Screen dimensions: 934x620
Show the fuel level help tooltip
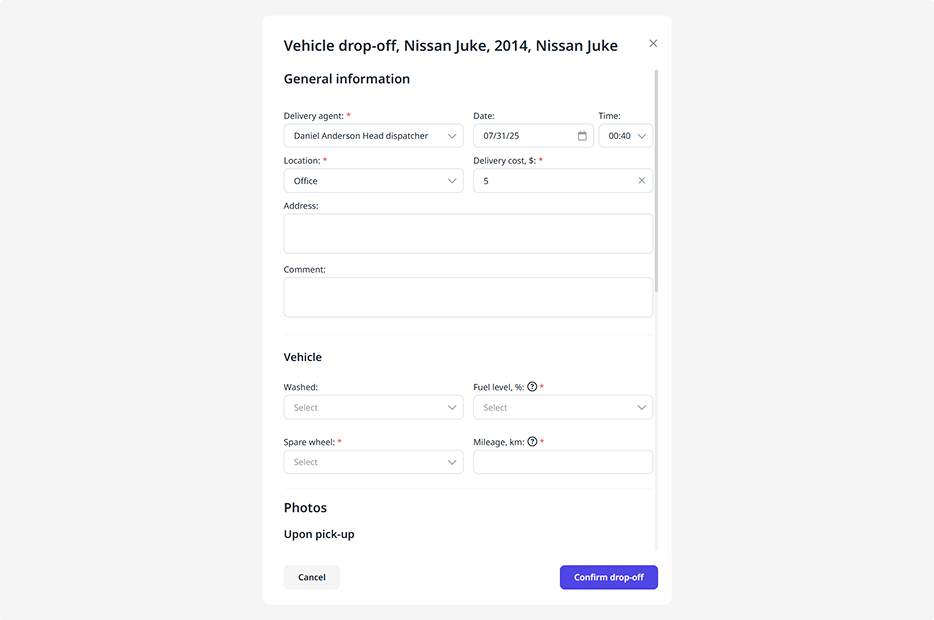coord(532,387)
